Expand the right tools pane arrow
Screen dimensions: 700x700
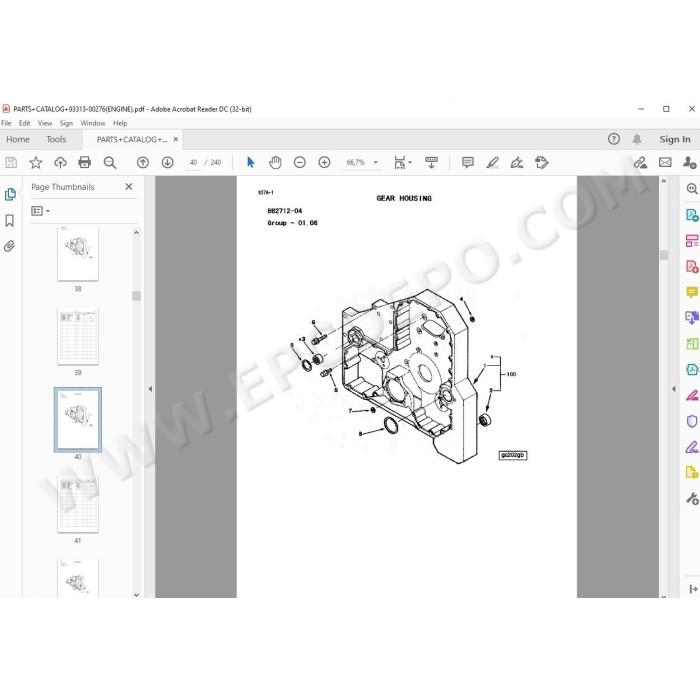point(673,389)
